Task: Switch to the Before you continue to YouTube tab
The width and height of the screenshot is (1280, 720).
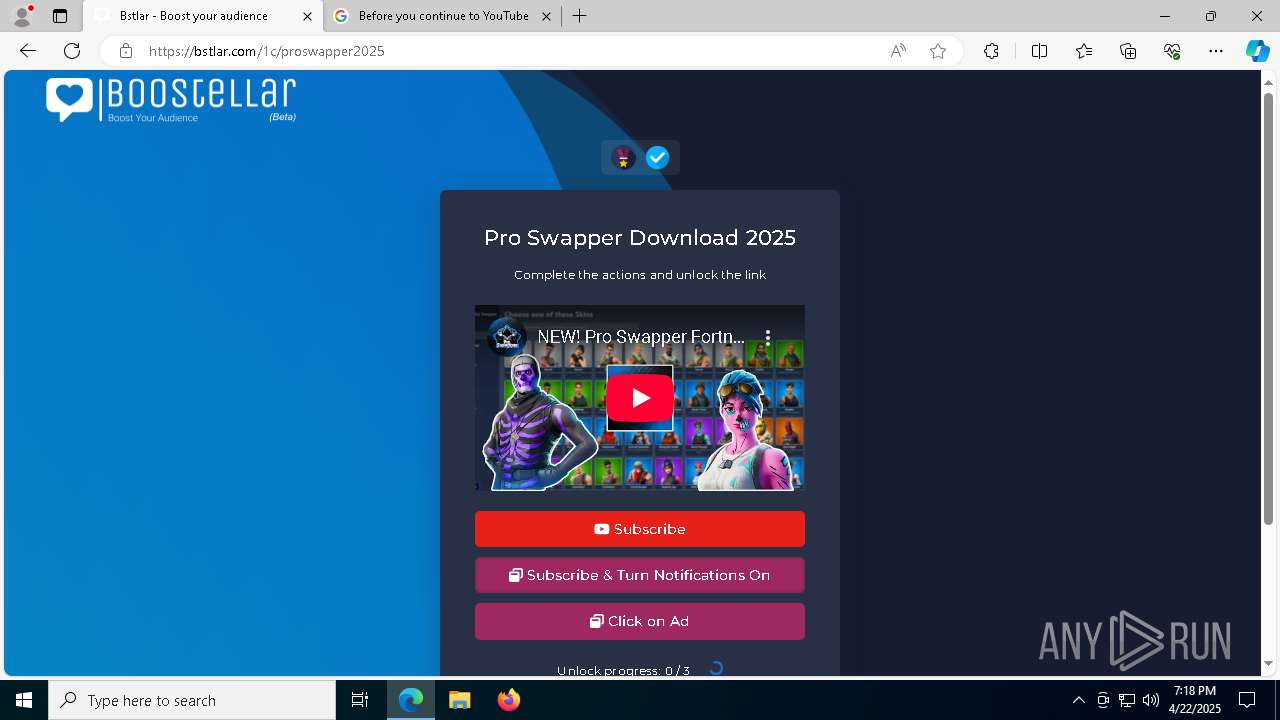Action: 443,16
